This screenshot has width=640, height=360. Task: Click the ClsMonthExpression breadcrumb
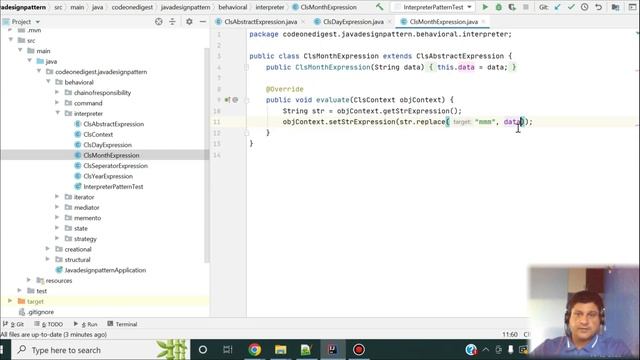(328, 7)
